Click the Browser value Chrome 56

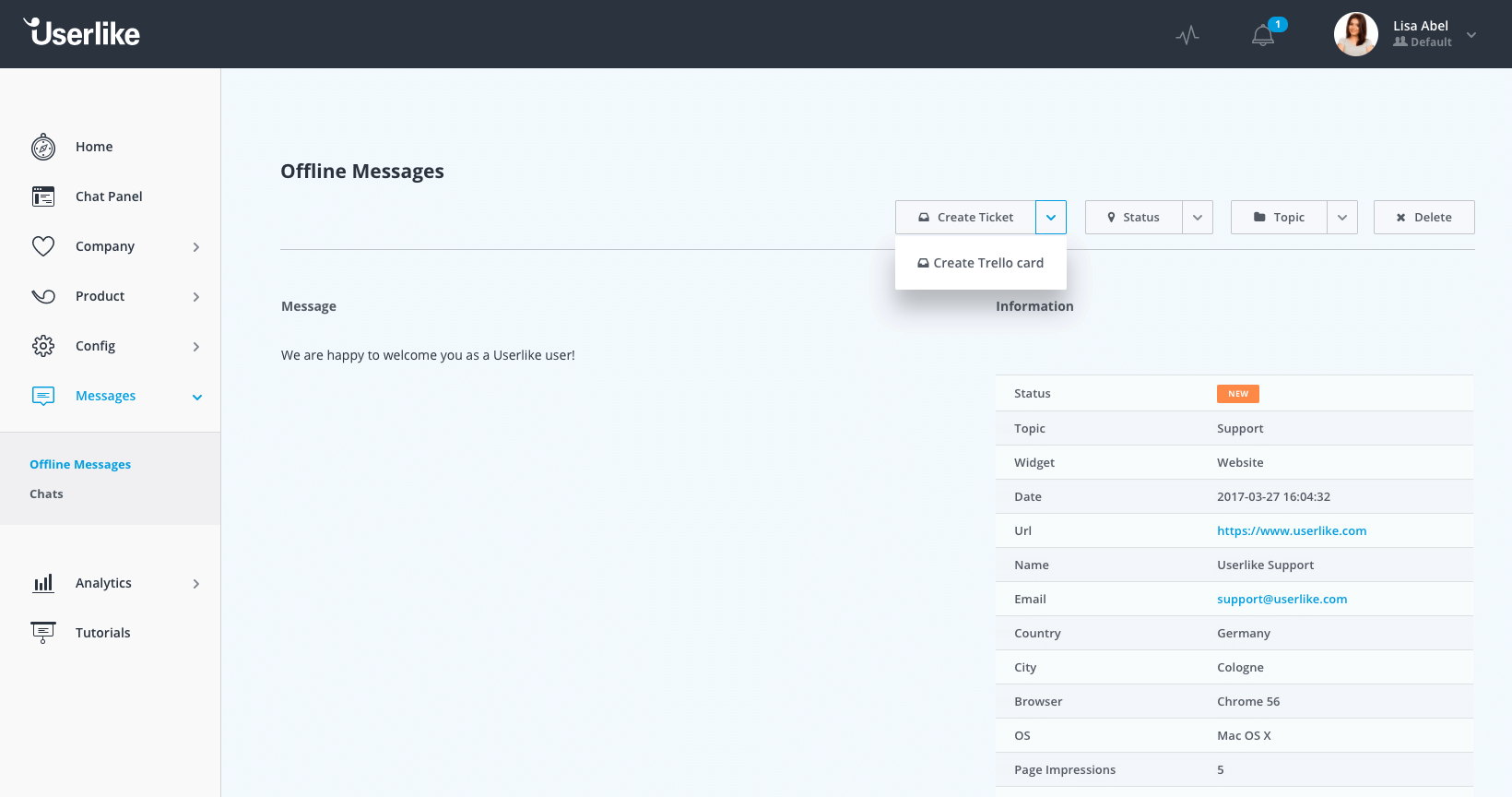[x=1248, y=701]
